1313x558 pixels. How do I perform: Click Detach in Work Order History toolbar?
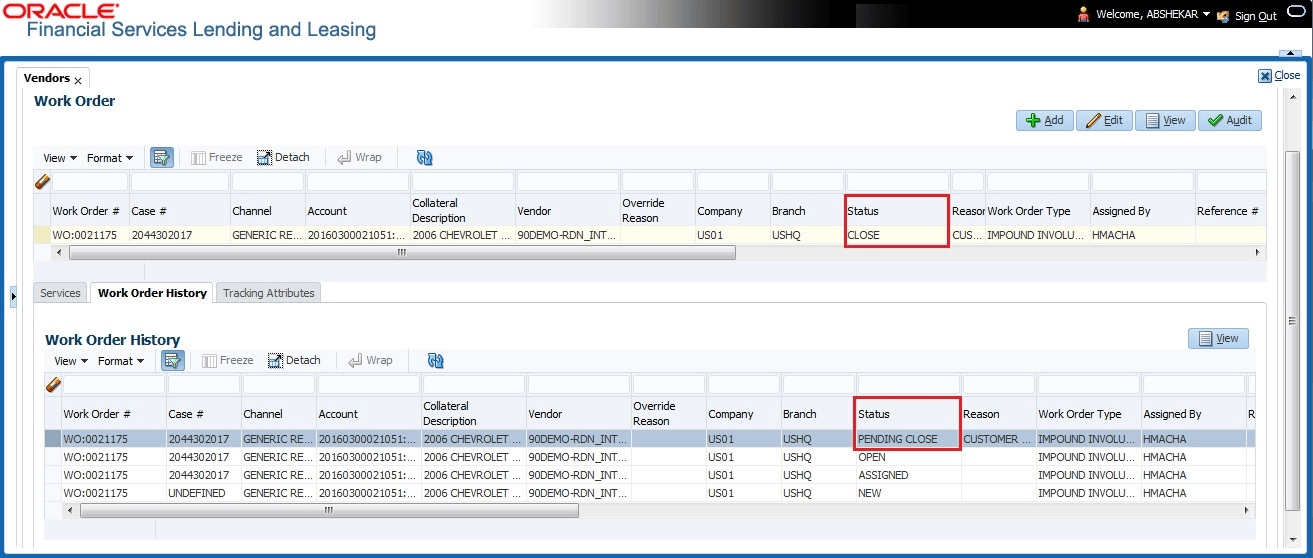pos(294,360)
